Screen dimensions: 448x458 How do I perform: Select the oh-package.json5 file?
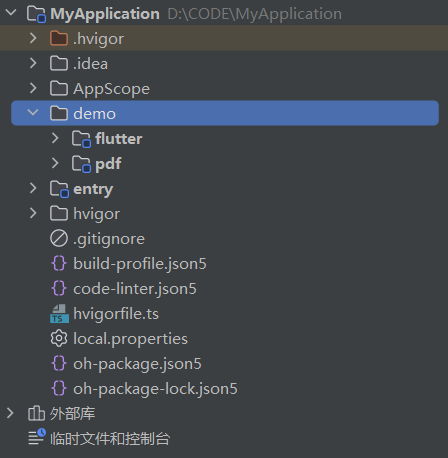click(x=137, y=364)
